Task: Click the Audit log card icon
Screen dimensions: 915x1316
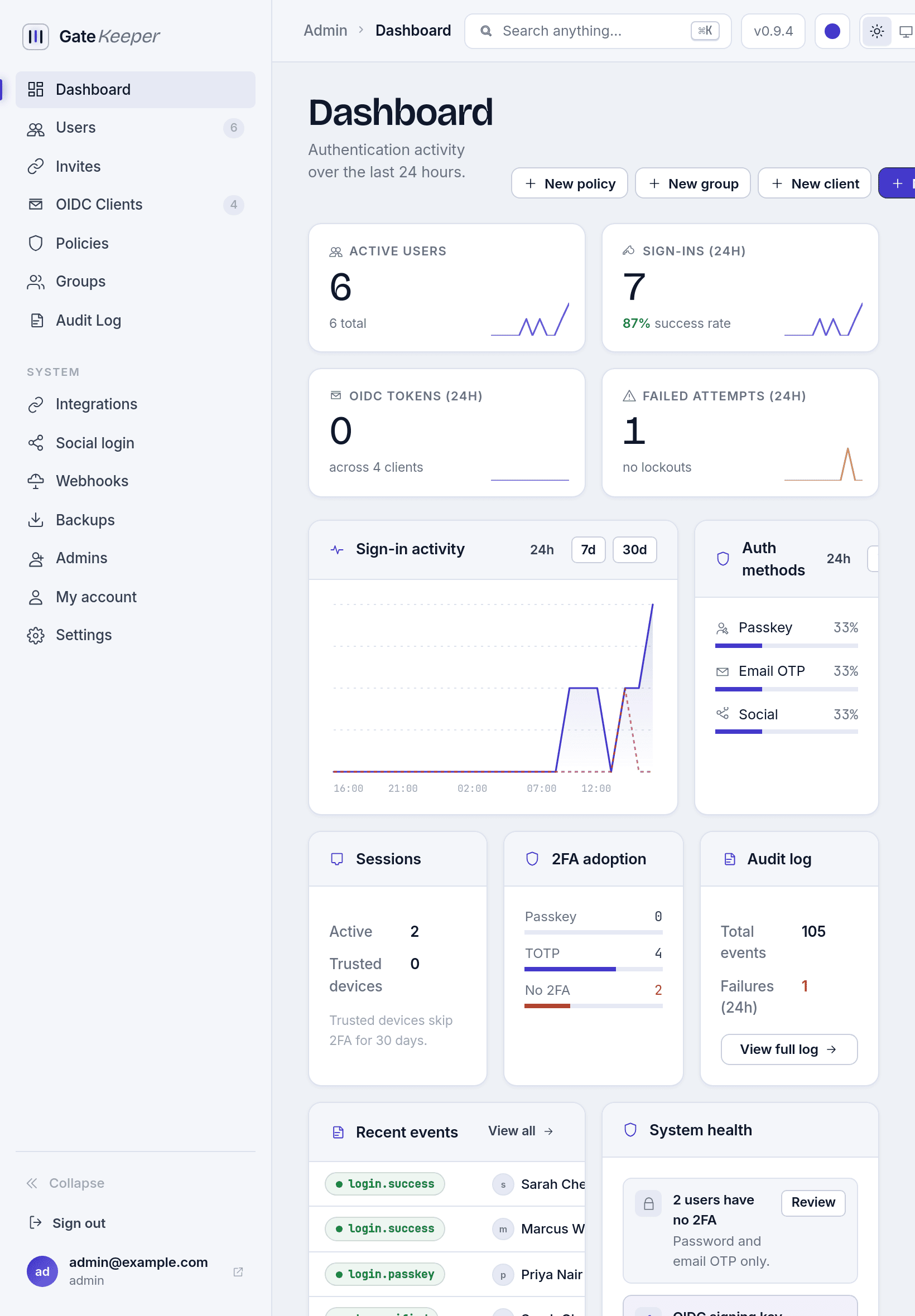Action: pos(730,859)
